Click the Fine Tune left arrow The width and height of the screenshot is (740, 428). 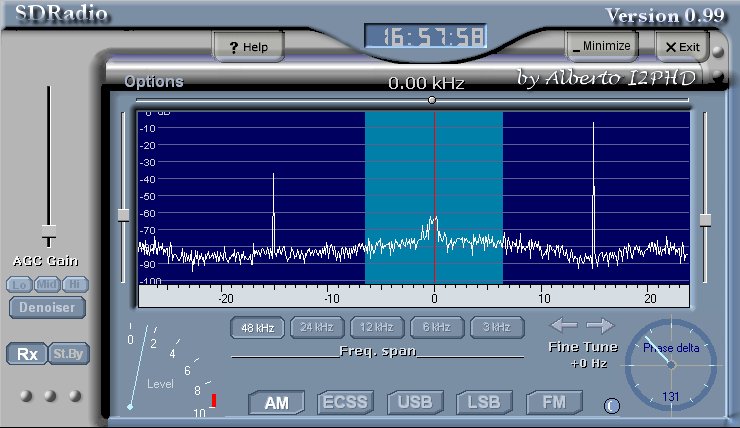[x=564, y=325]
